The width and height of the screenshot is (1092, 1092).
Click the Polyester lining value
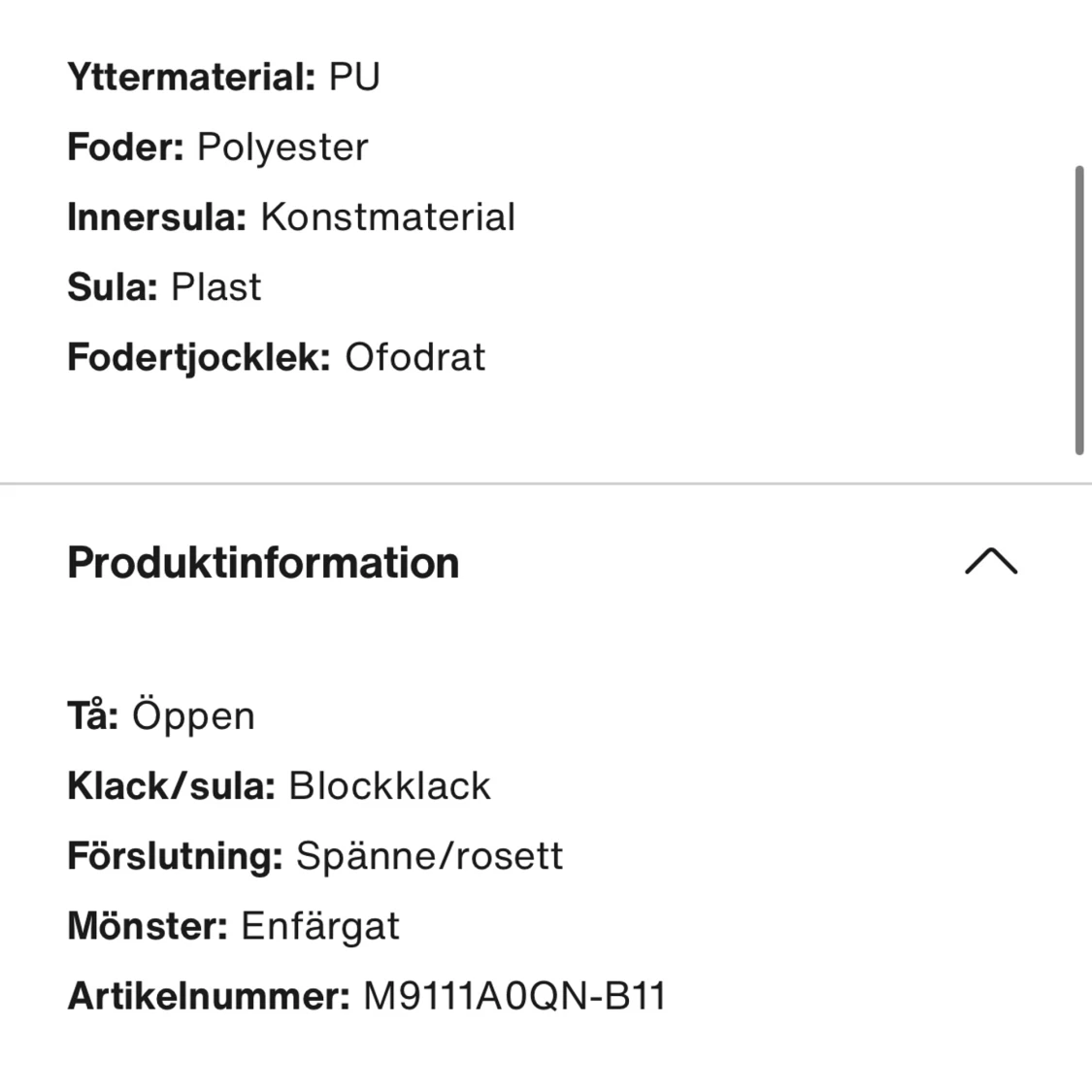click(x=282, y=148)
